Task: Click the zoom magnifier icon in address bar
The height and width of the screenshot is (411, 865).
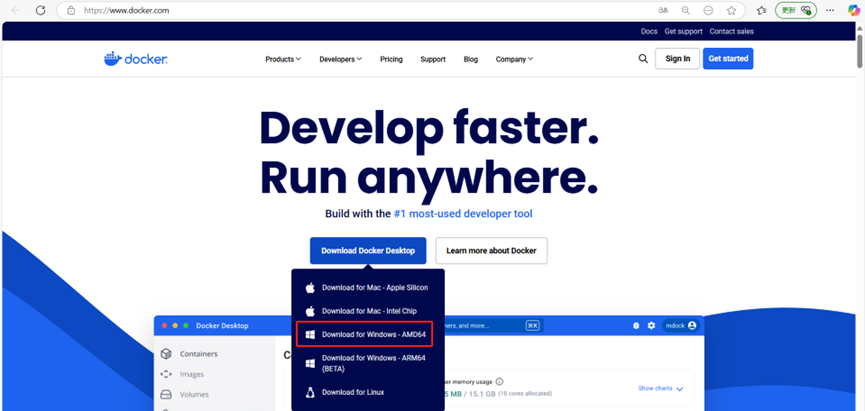Action: pyautogui.click(x=686, y=10)
